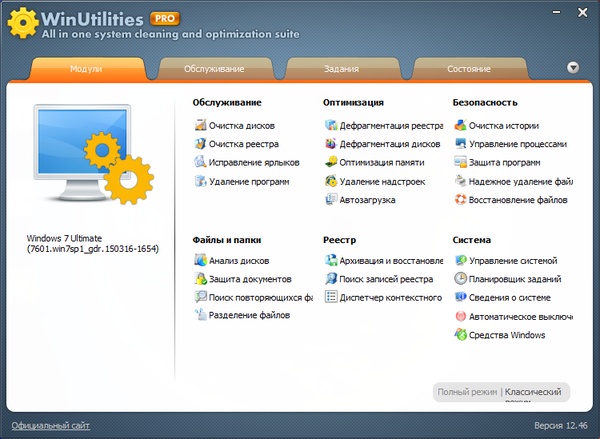This screenshot has width=600, height=439.
Task: Click the Дефрагментация дисков icon
Action: click(331, 144)
